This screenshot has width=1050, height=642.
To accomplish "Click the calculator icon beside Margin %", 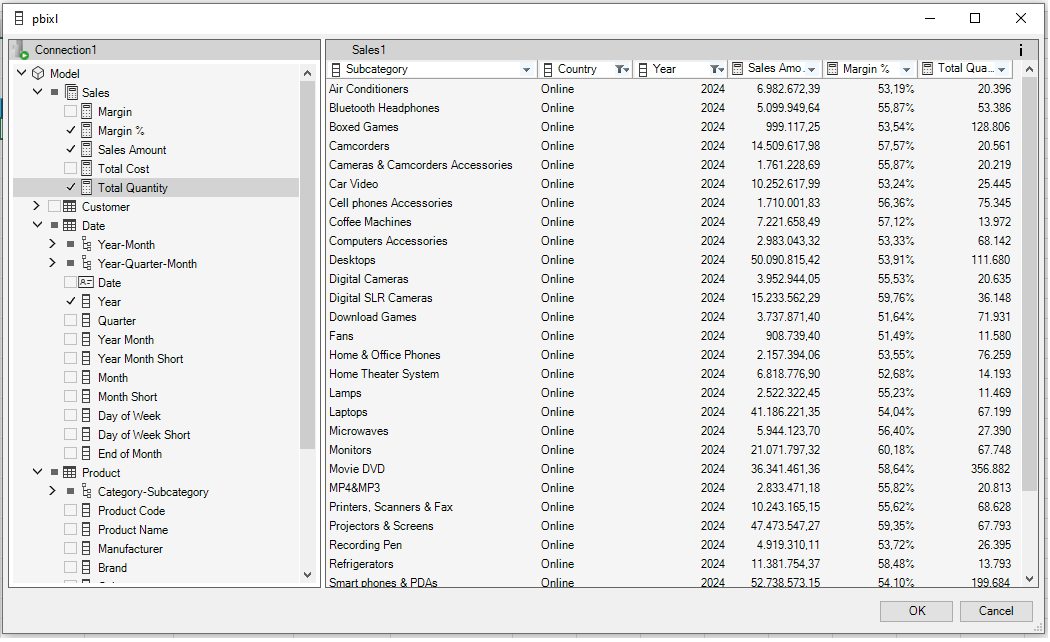I will pos(87,130).
